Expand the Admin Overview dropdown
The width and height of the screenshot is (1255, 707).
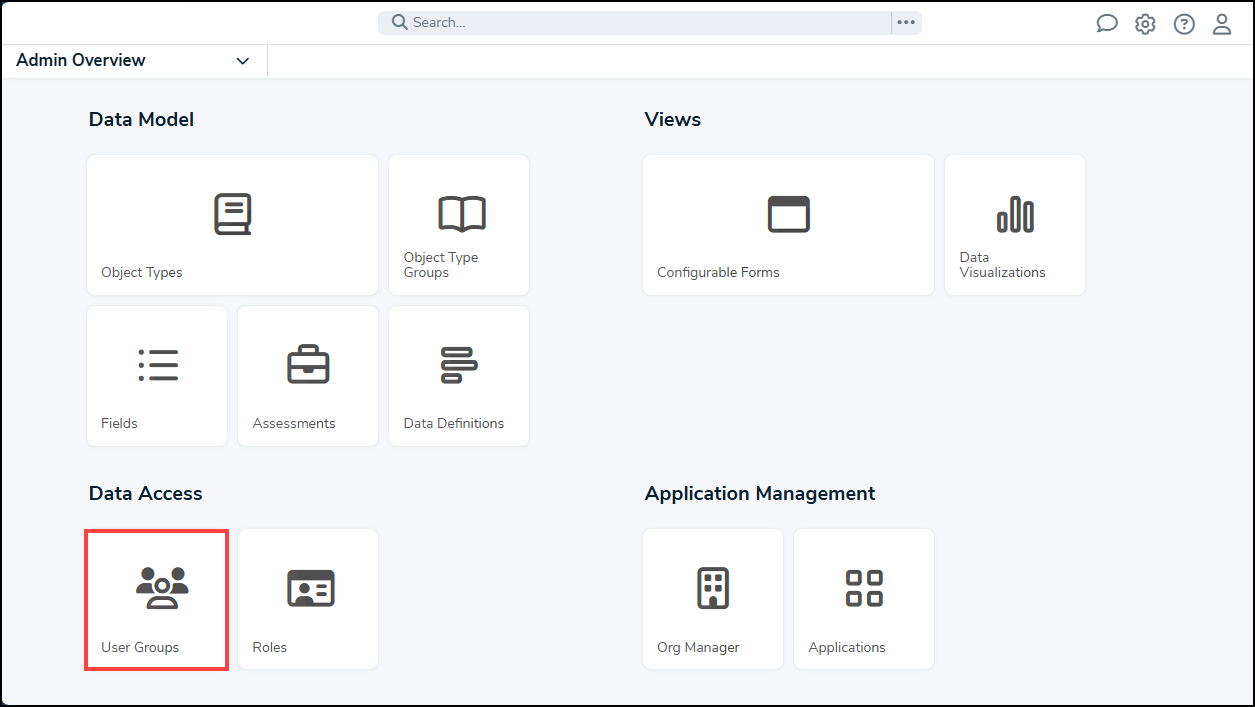point(132,61)
